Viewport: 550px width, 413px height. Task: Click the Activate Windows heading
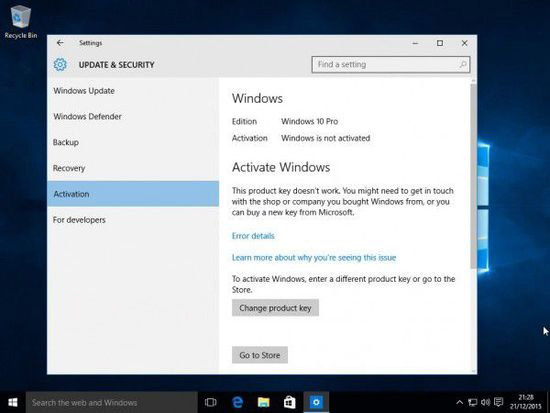(x=281, y=167)
